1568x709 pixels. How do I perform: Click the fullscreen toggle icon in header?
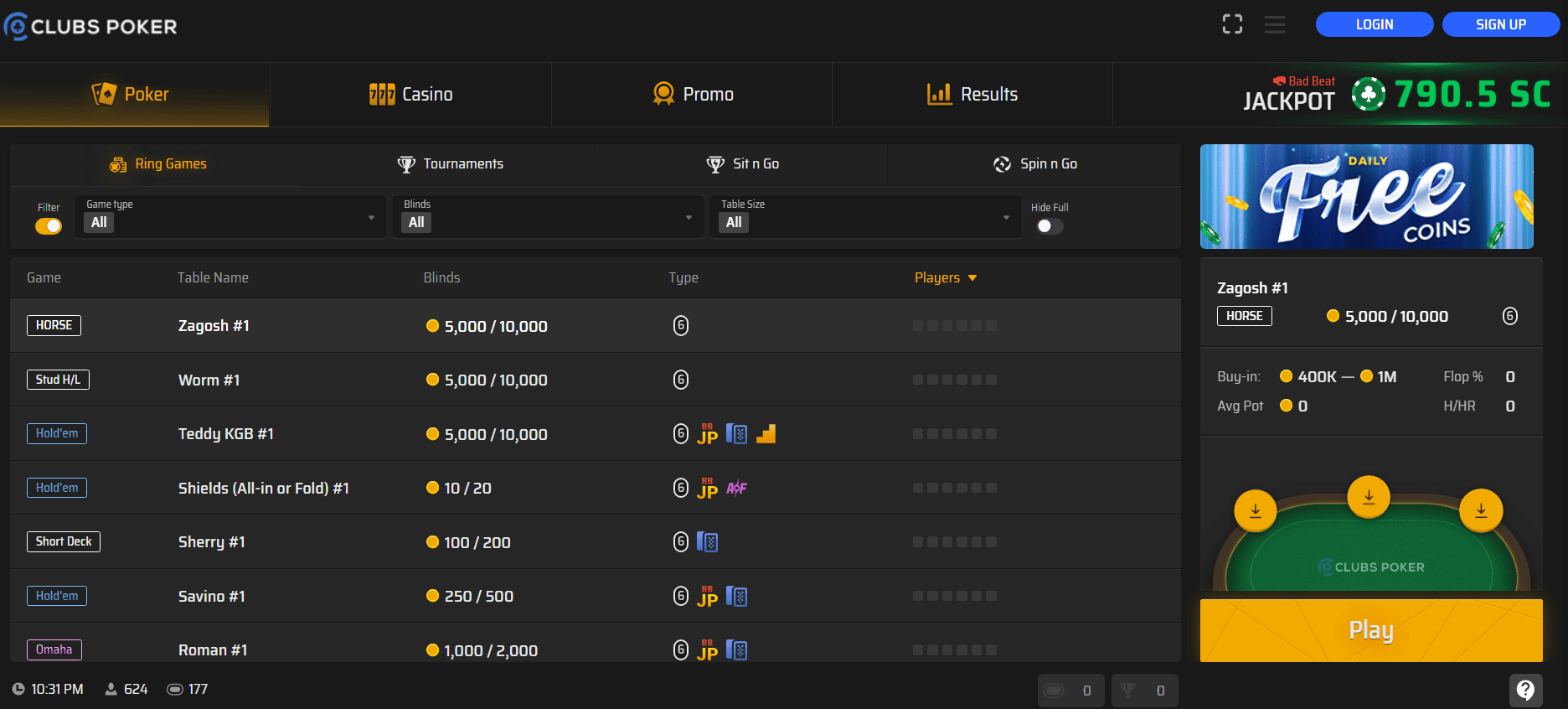[1232, 24]
